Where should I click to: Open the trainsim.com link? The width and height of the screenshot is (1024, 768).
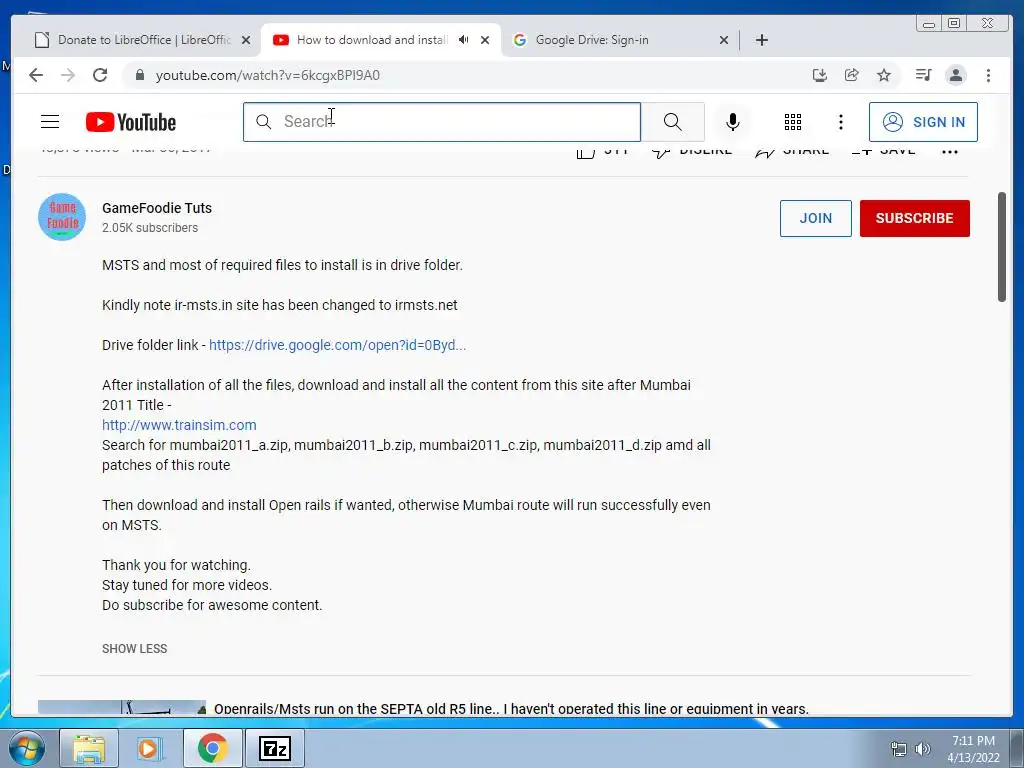tap(179, 424)
